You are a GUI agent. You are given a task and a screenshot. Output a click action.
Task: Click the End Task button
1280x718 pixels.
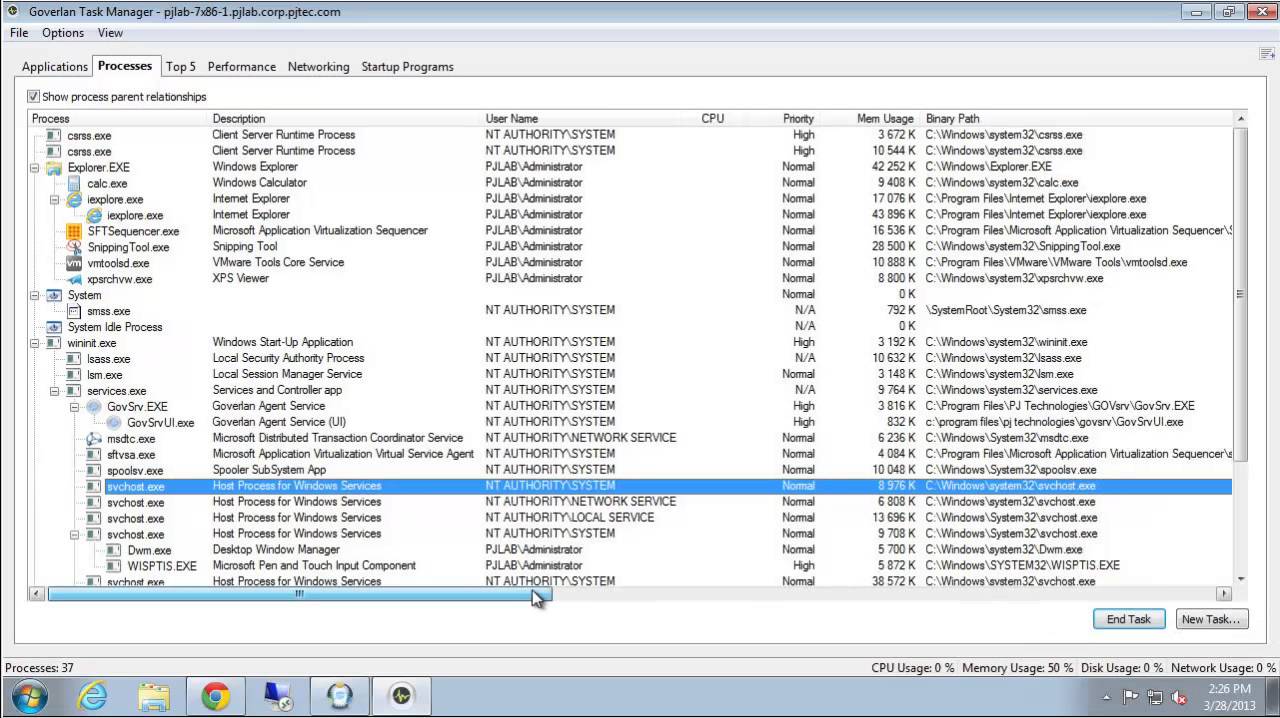1129,619
